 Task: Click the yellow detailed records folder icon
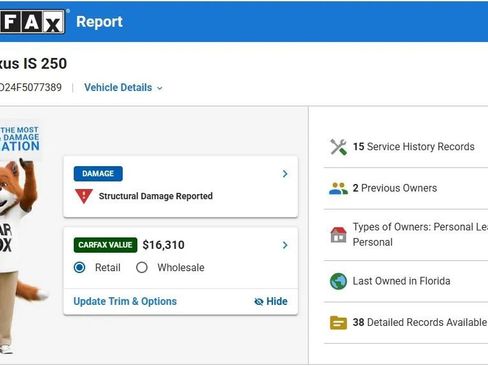(338, 323)
